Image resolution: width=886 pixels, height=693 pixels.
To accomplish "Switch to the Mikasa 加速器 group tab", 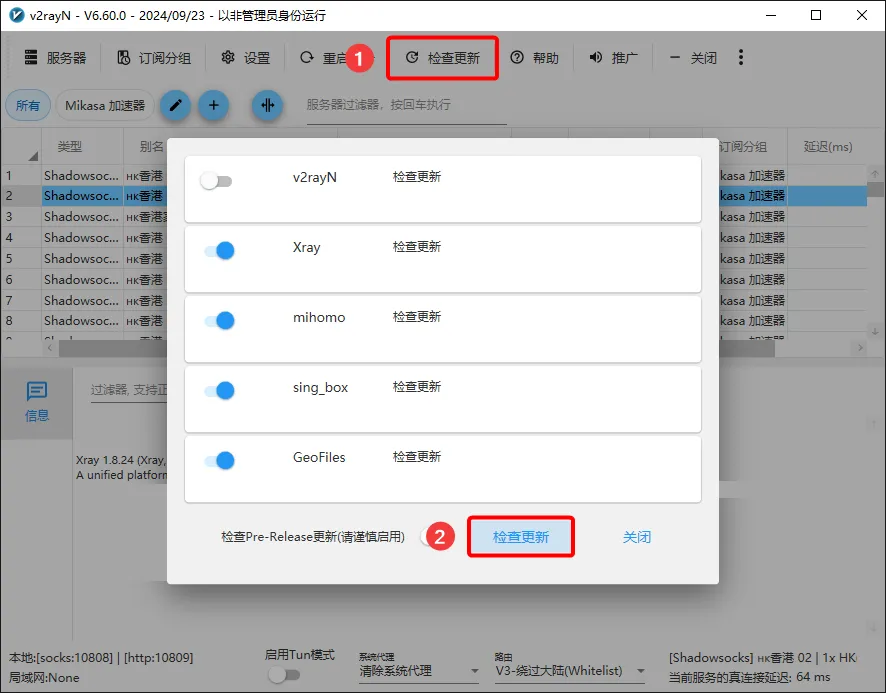I will tap(105, 105).
